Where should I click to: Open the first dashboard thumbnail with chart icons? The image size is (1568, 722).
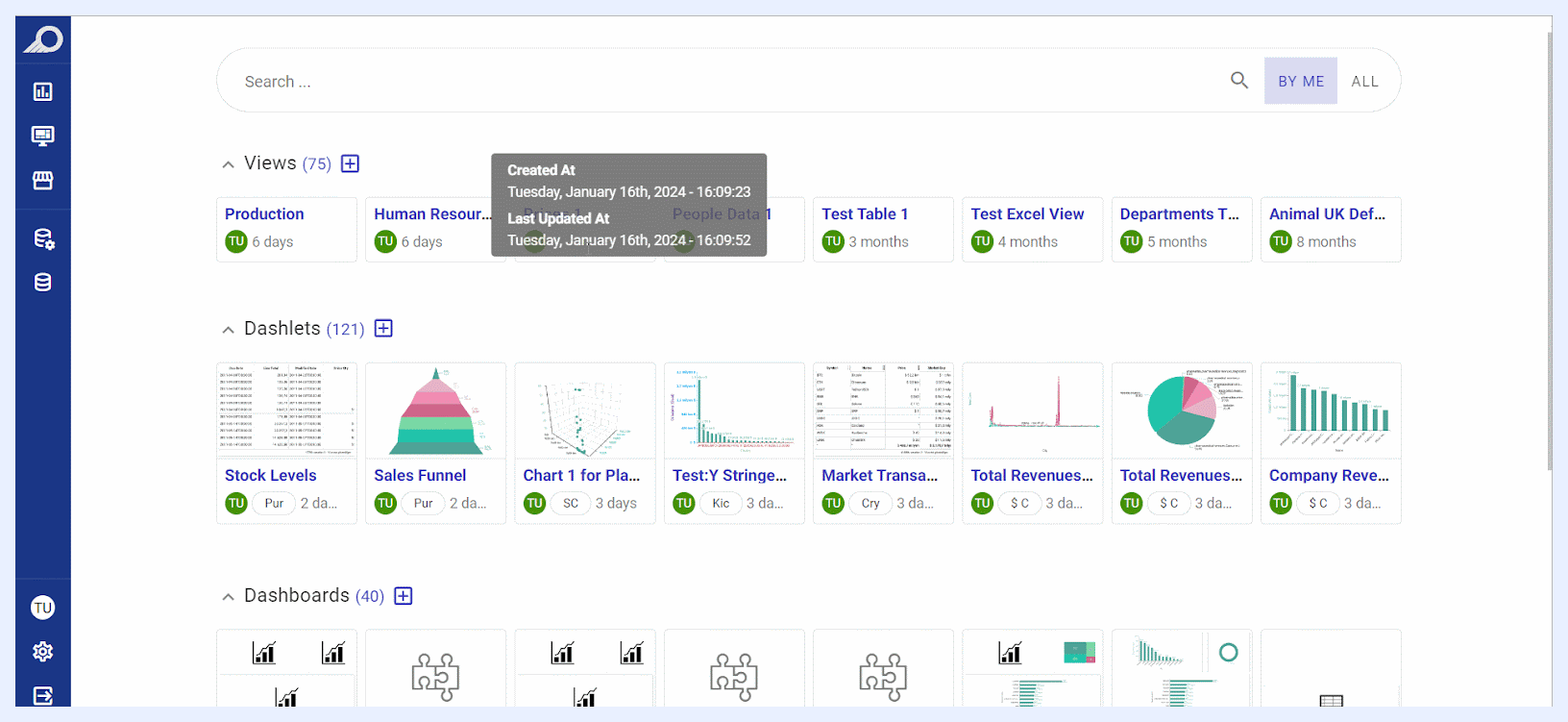pyautogui.click(x=286, y=668)
